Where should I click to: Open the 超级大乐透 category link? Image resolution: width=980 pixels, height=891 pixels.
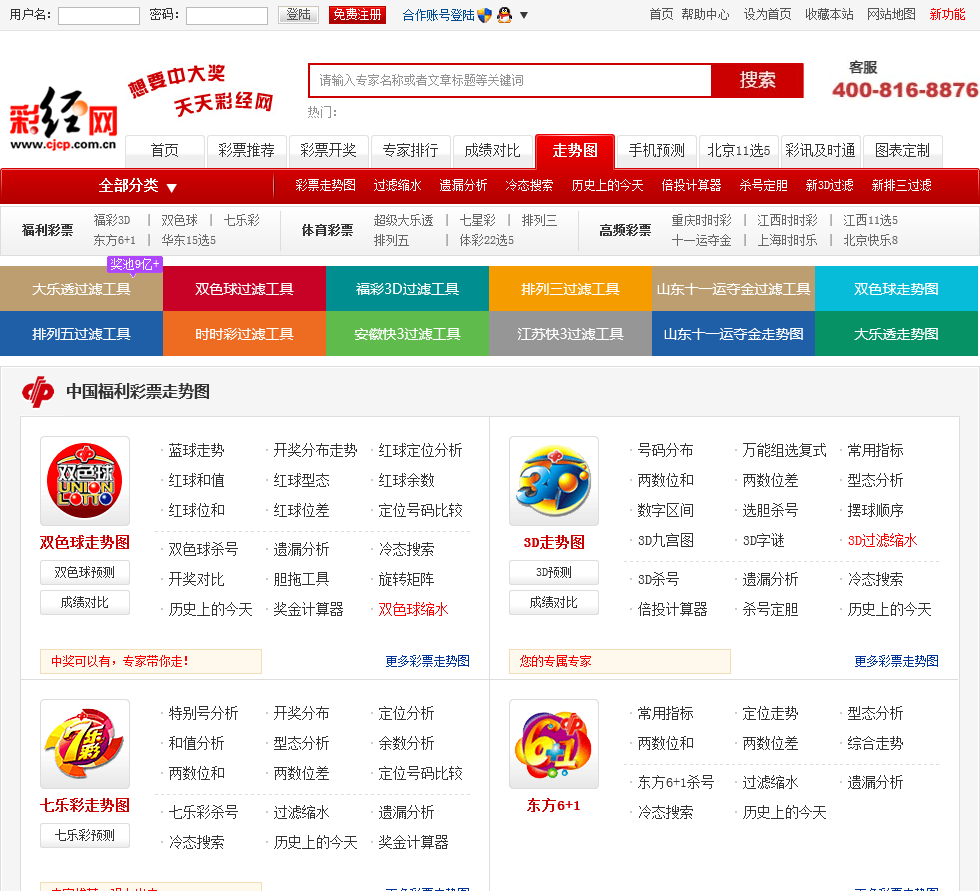403,221
